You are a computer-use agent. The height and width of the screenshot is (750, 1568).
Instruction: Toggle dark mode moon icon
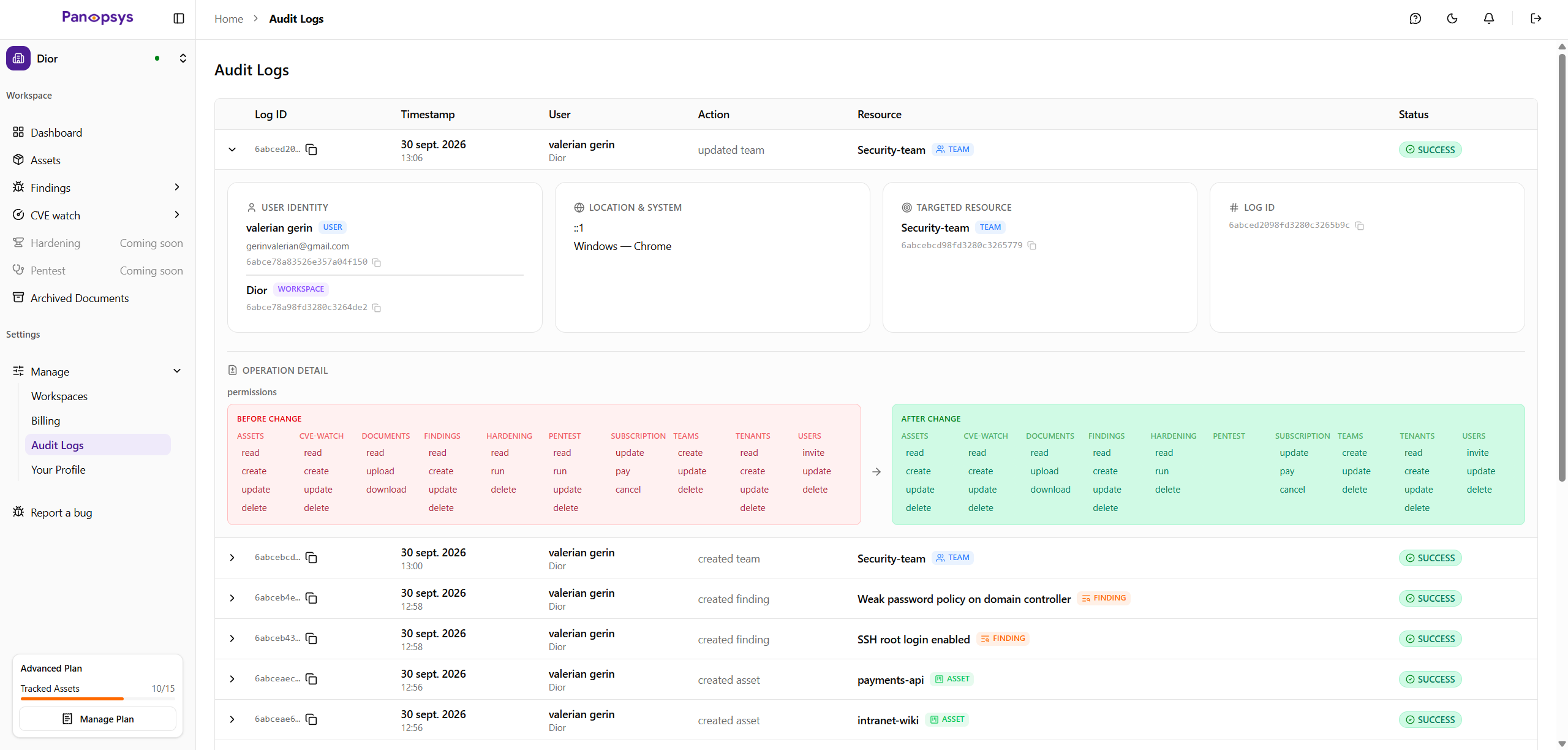pyautogui.click(x=1452, y=18)
